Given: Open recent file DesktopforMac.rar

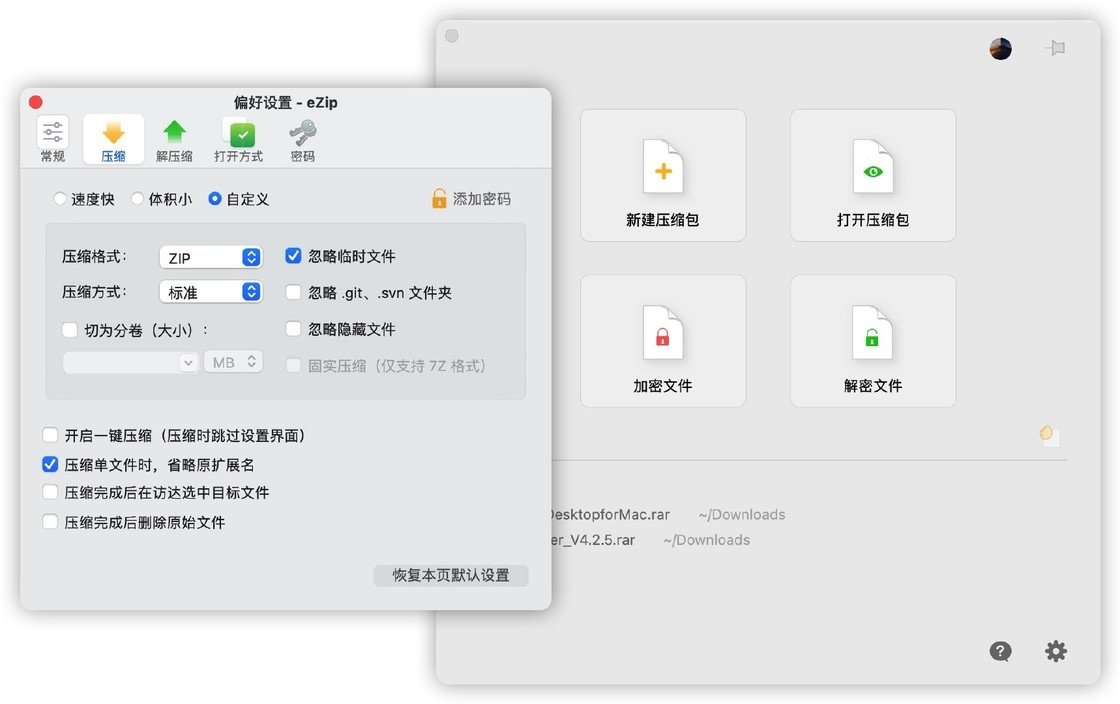Looking at the screenshot, I should click(x=611, y=514).
